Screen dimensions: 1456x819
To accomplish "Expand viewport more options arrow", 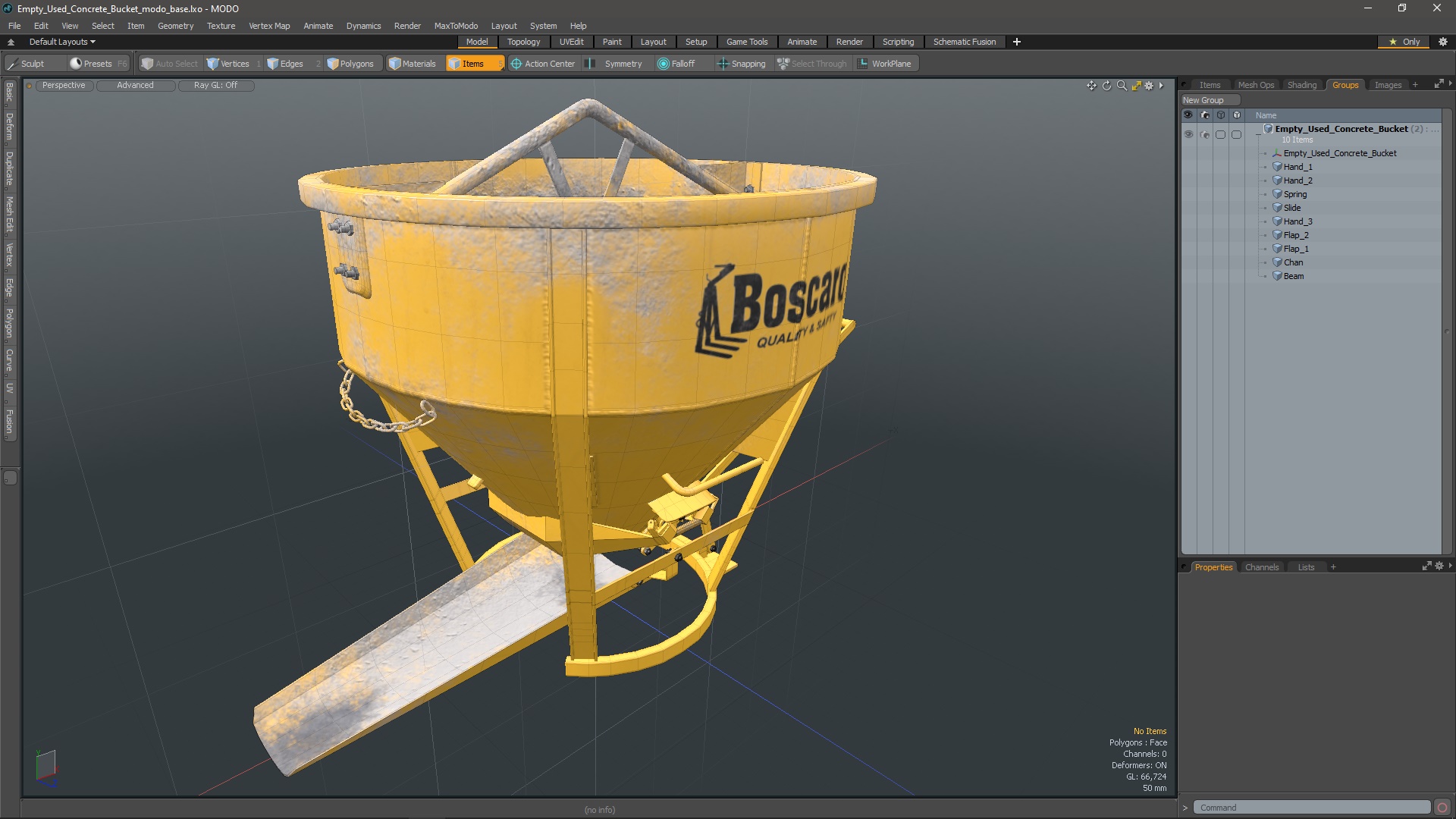I will coord(1161,86).
